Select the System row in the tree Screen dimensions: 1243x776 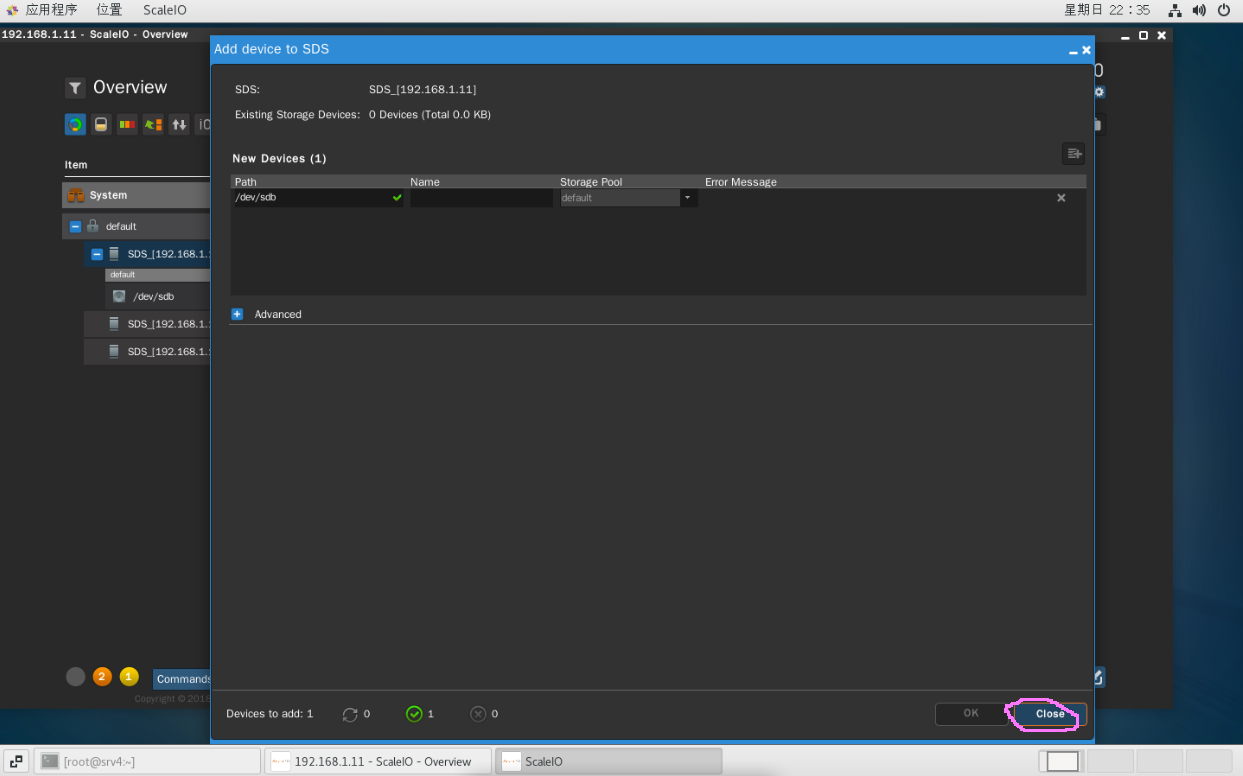pyautogui.click(x=136, y=195)
